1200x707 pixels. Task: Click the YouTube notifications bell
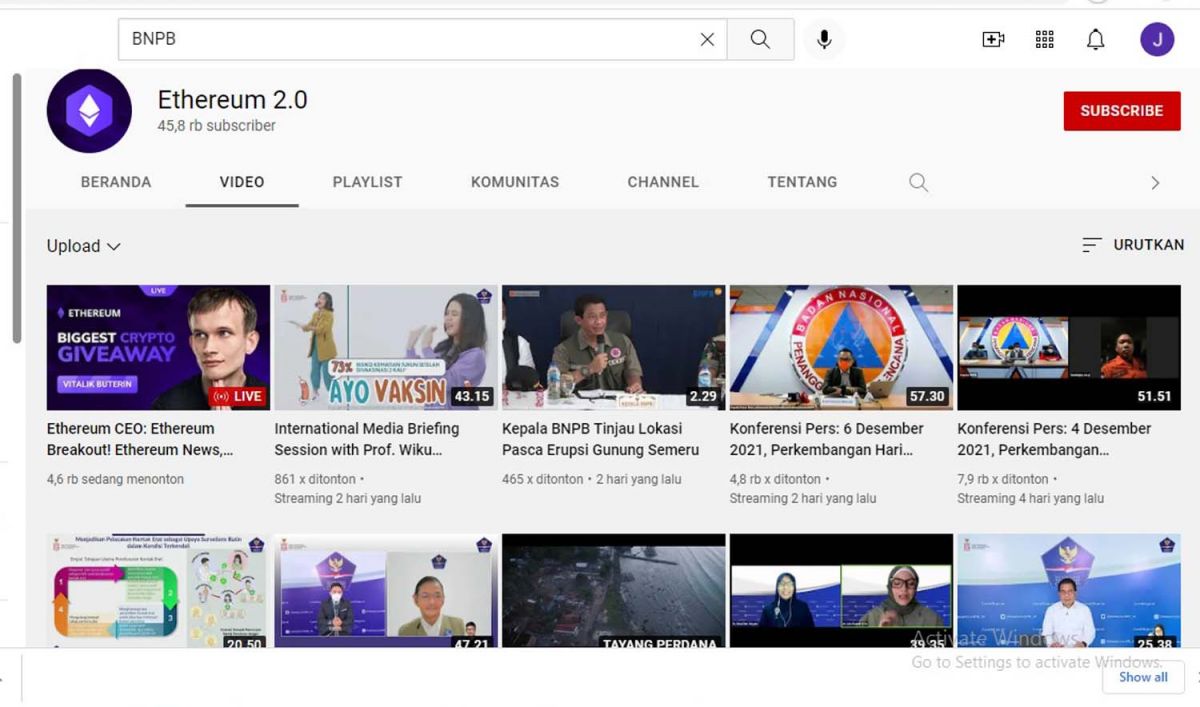[1095, 39]
